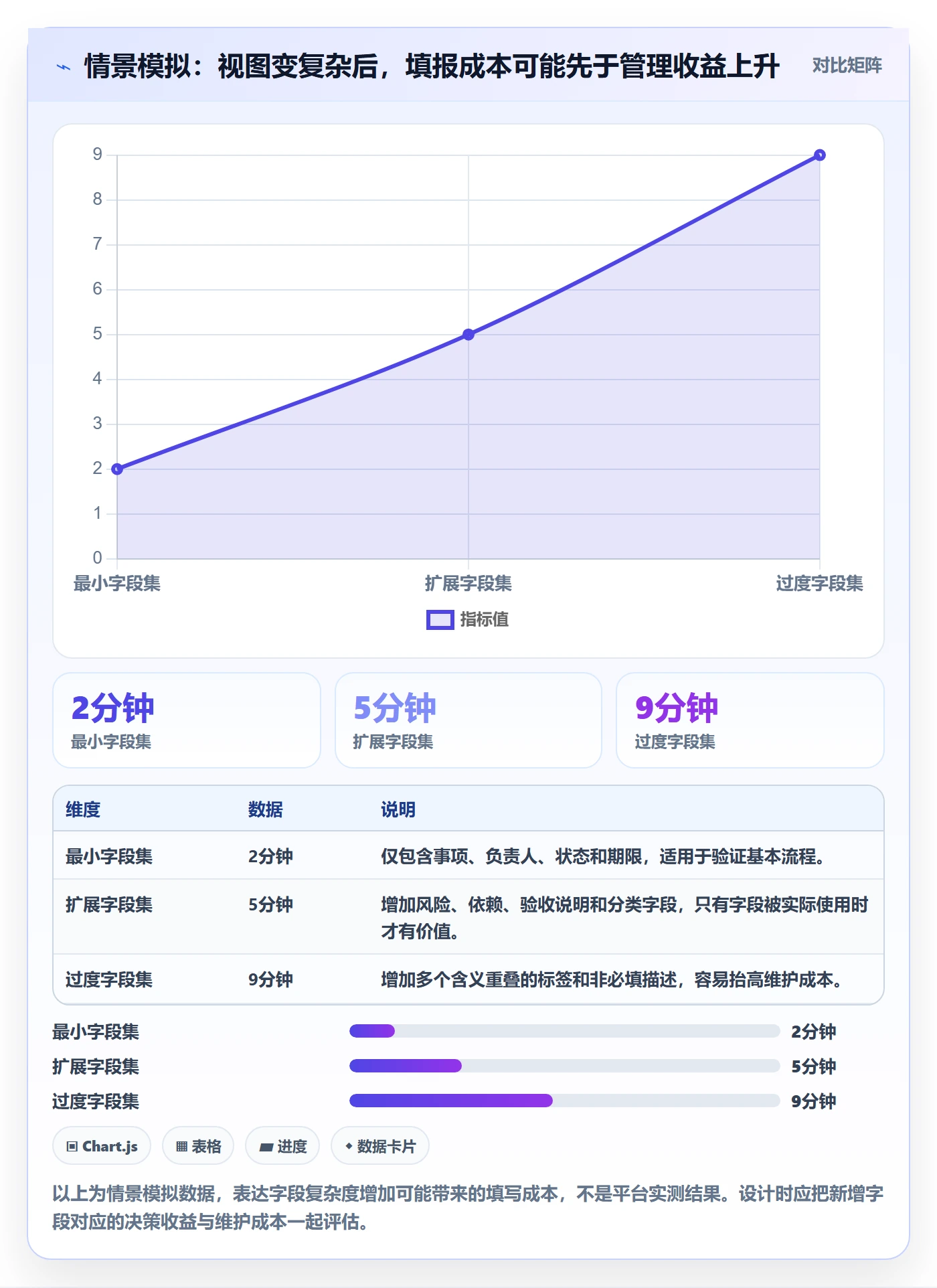Click the grid icon in the 表格 chip
The image size is (937, 1288).
click(x=181, y=1147)
